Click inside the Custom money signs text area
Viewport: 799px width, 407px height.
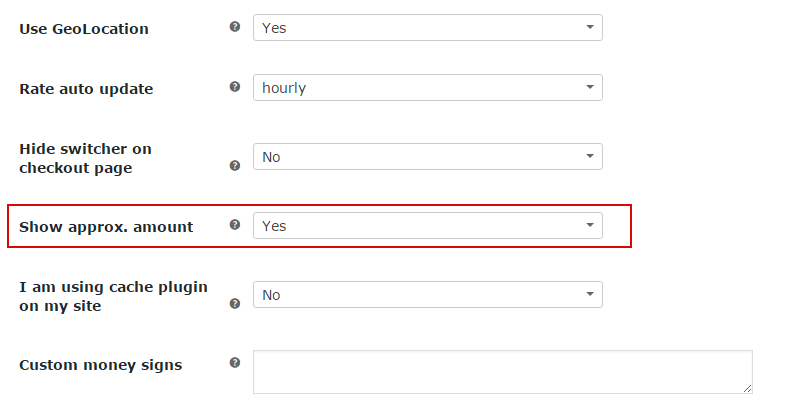pyautogui.click(x=503, y=372)
